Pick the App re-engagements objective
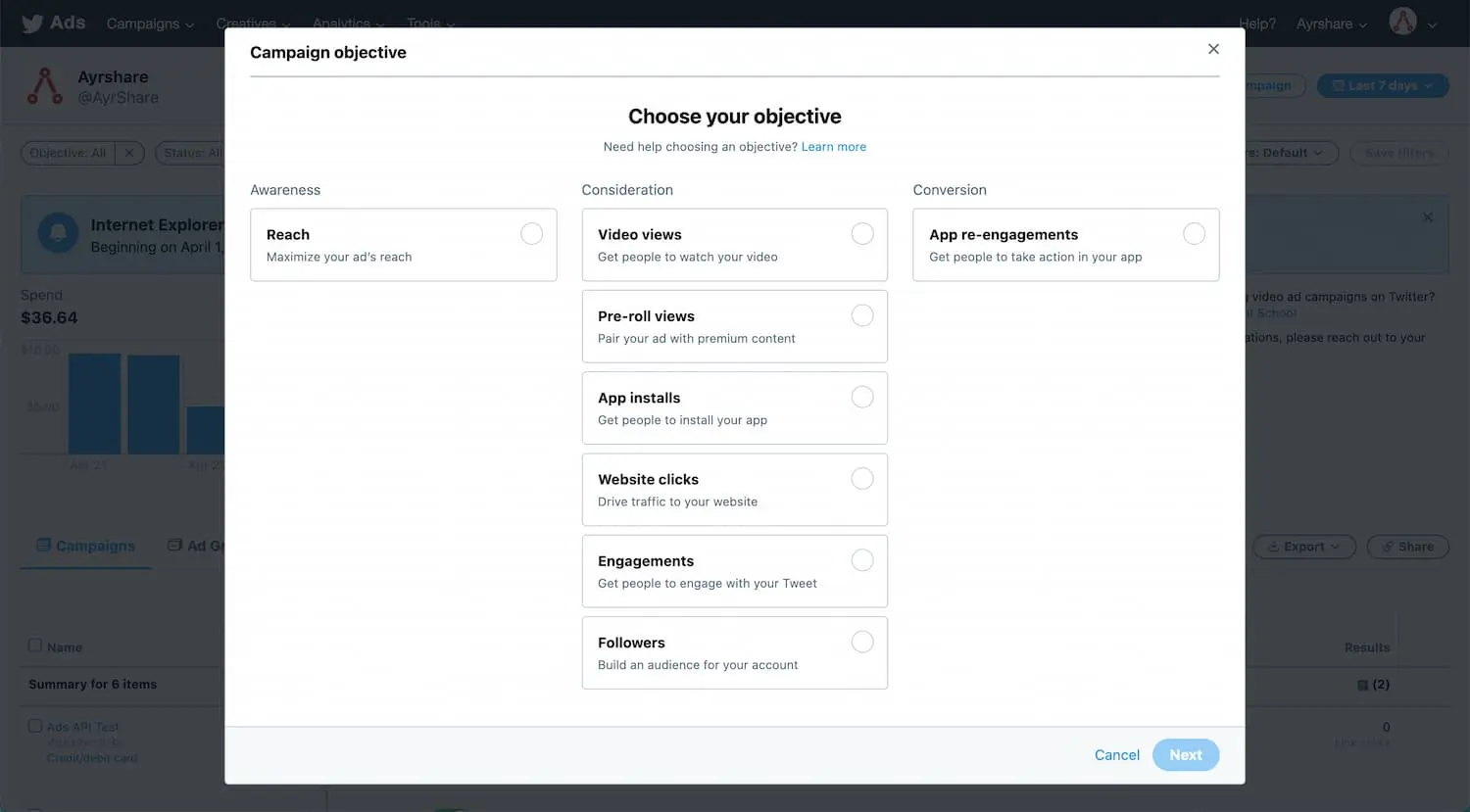Screen dimensions: 1470x812 point(1193,234)
